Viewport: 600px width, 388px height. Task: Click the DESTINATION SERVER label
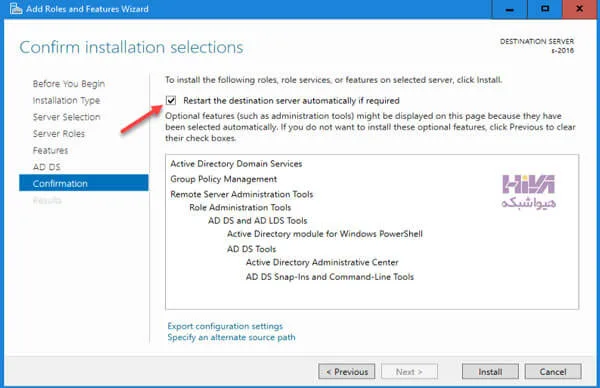point(537,41)
